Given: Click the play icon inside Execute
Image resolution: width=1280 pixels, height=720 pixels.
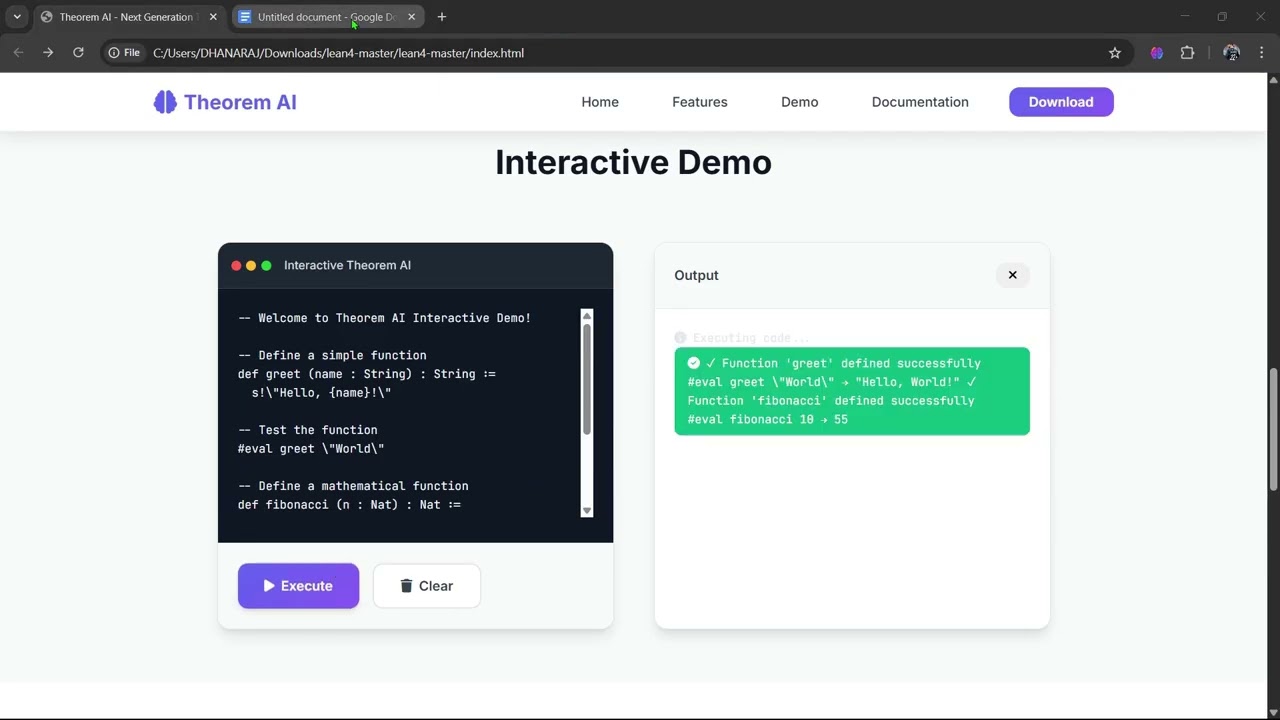Looking at the screenshot, I should 269,586.
